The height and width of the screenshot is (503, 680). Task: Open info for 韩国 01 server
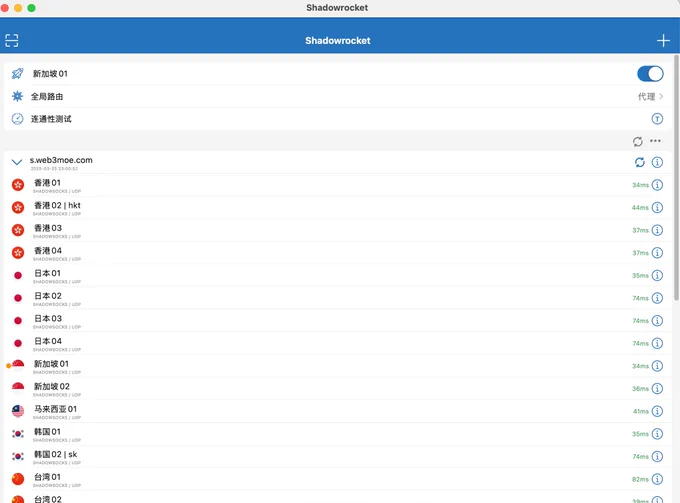tap(657, 434)
